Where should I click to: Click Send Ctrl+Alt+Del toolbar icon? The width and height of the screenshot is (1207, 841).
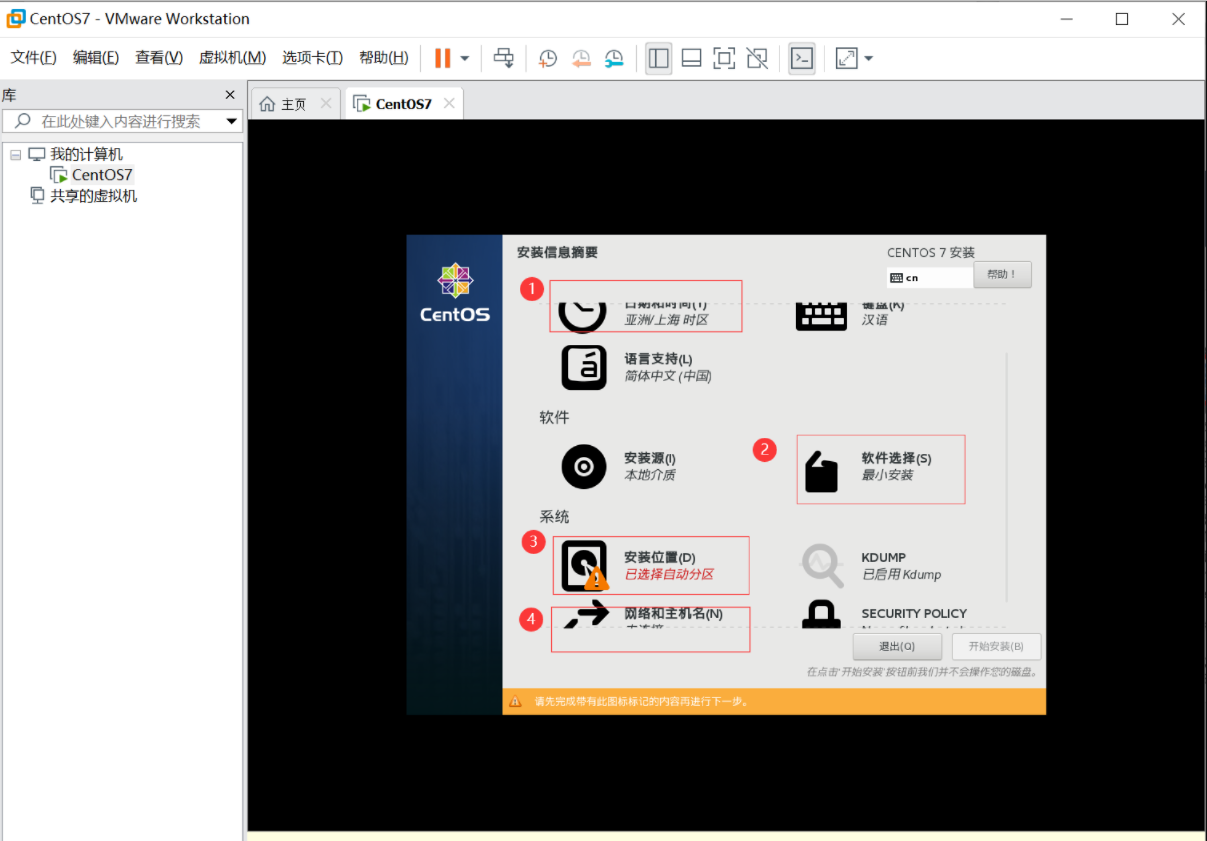coord(504,58)
